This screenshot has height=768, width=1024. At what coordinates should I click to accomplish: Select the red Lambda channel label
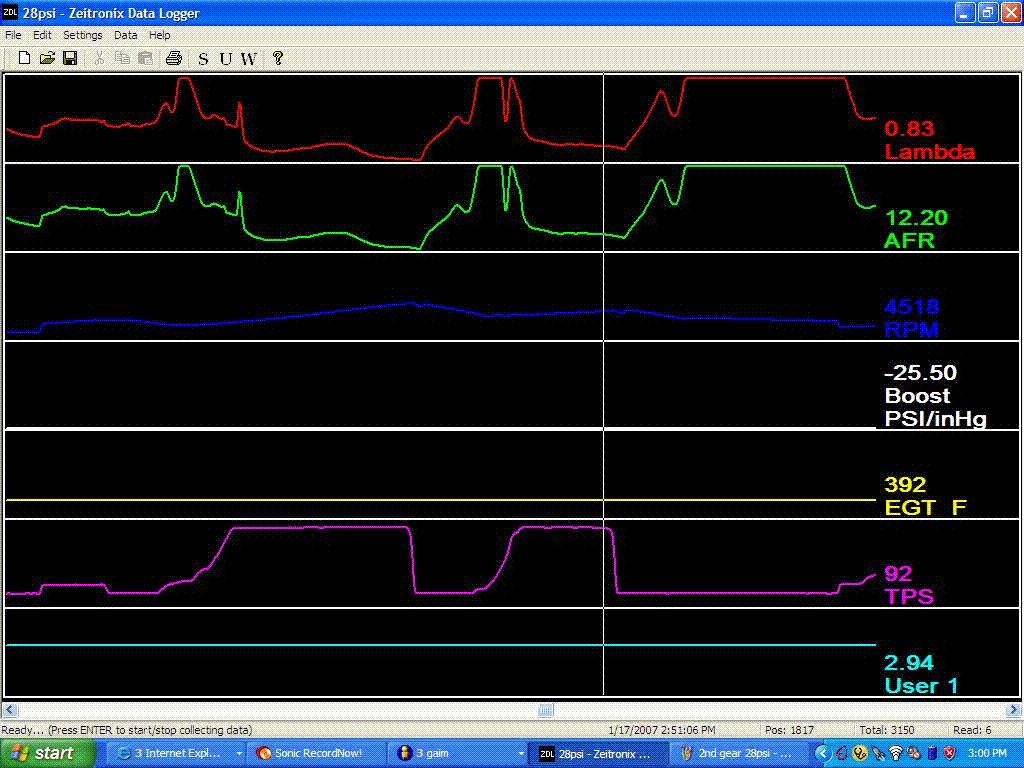(930, 152)
